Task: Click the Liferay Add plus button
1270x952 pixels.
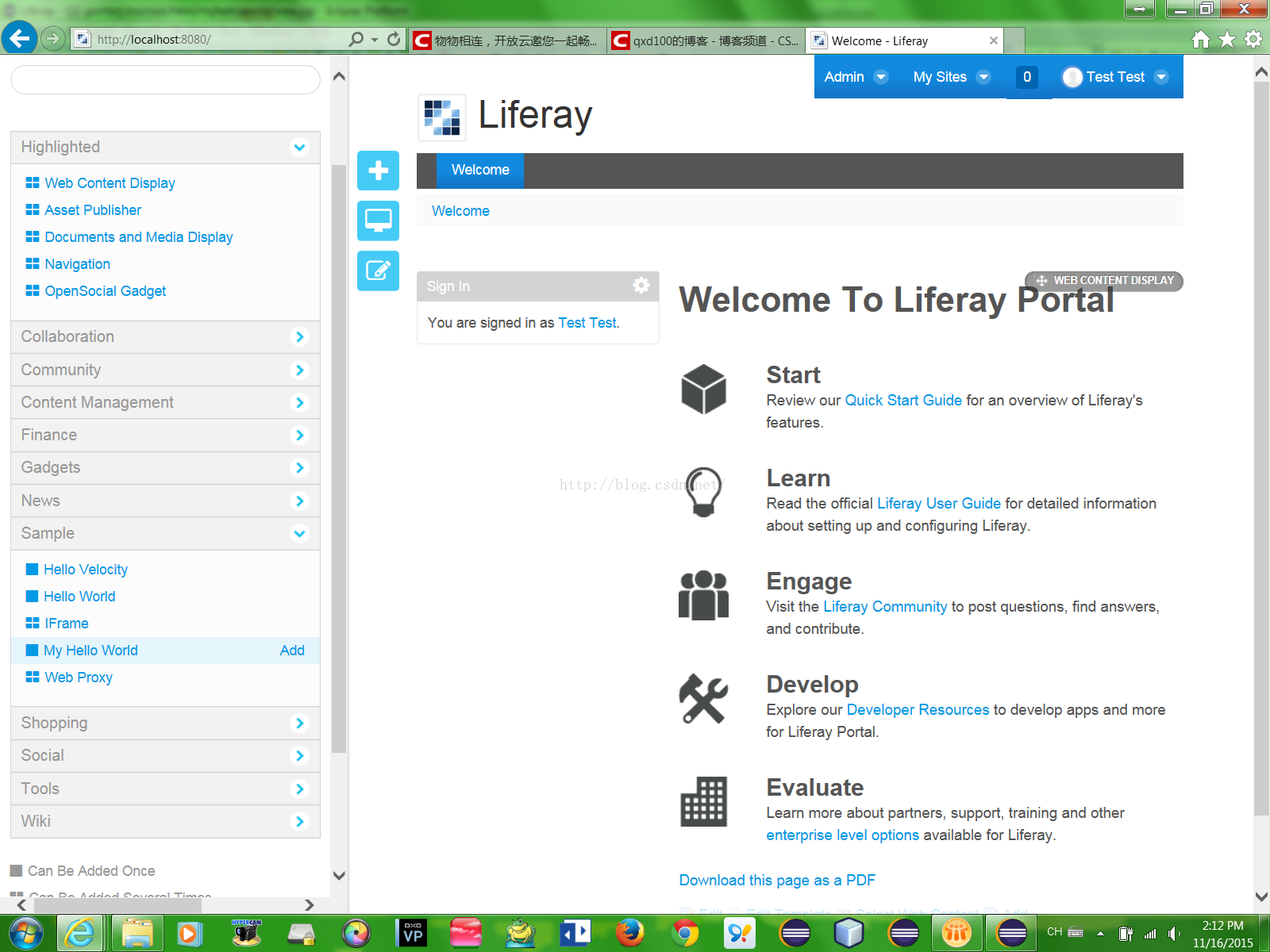Action: (378, 171)
